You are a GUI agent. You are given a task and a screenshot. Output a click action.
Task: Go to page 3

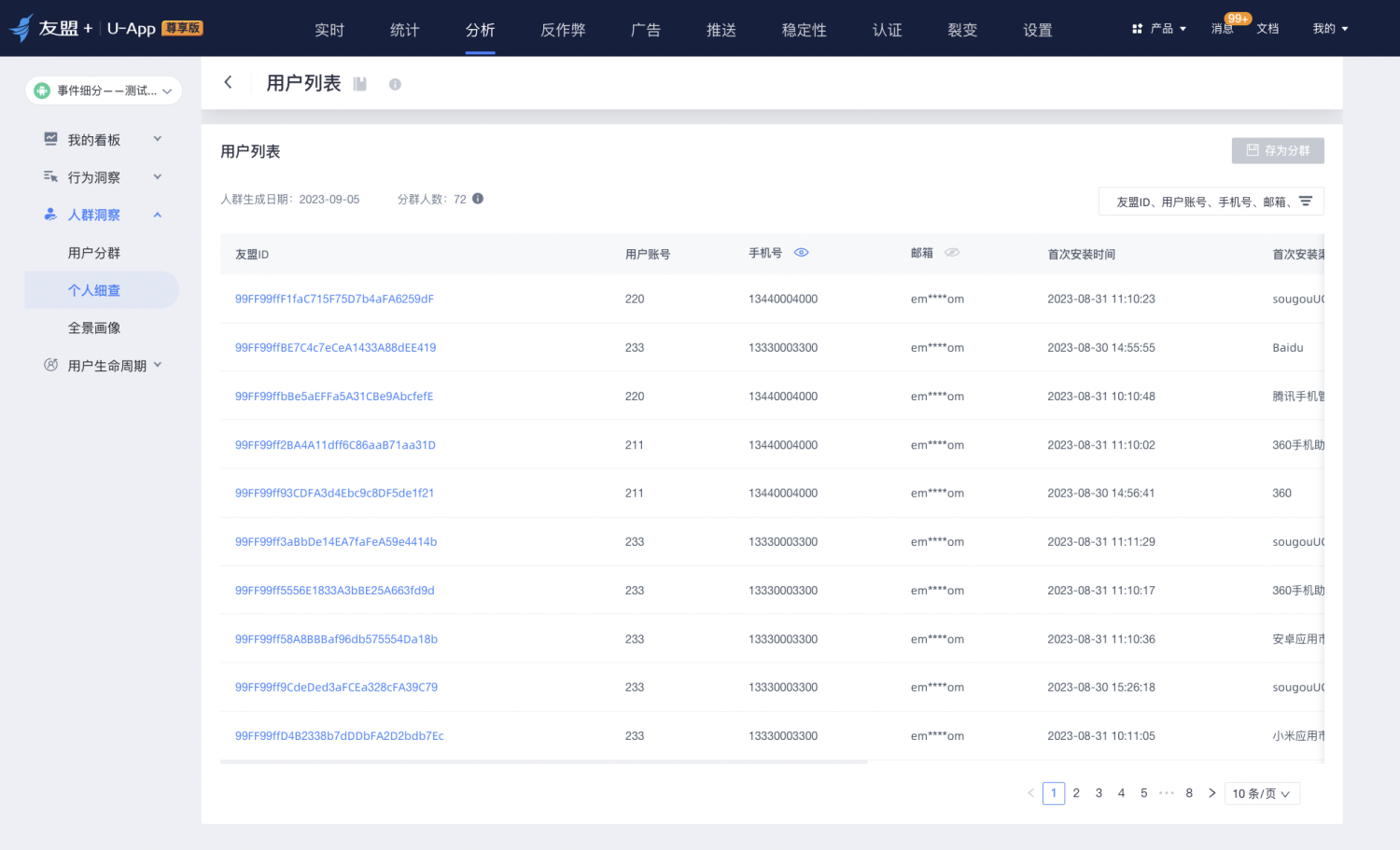tap(1099, 793)
